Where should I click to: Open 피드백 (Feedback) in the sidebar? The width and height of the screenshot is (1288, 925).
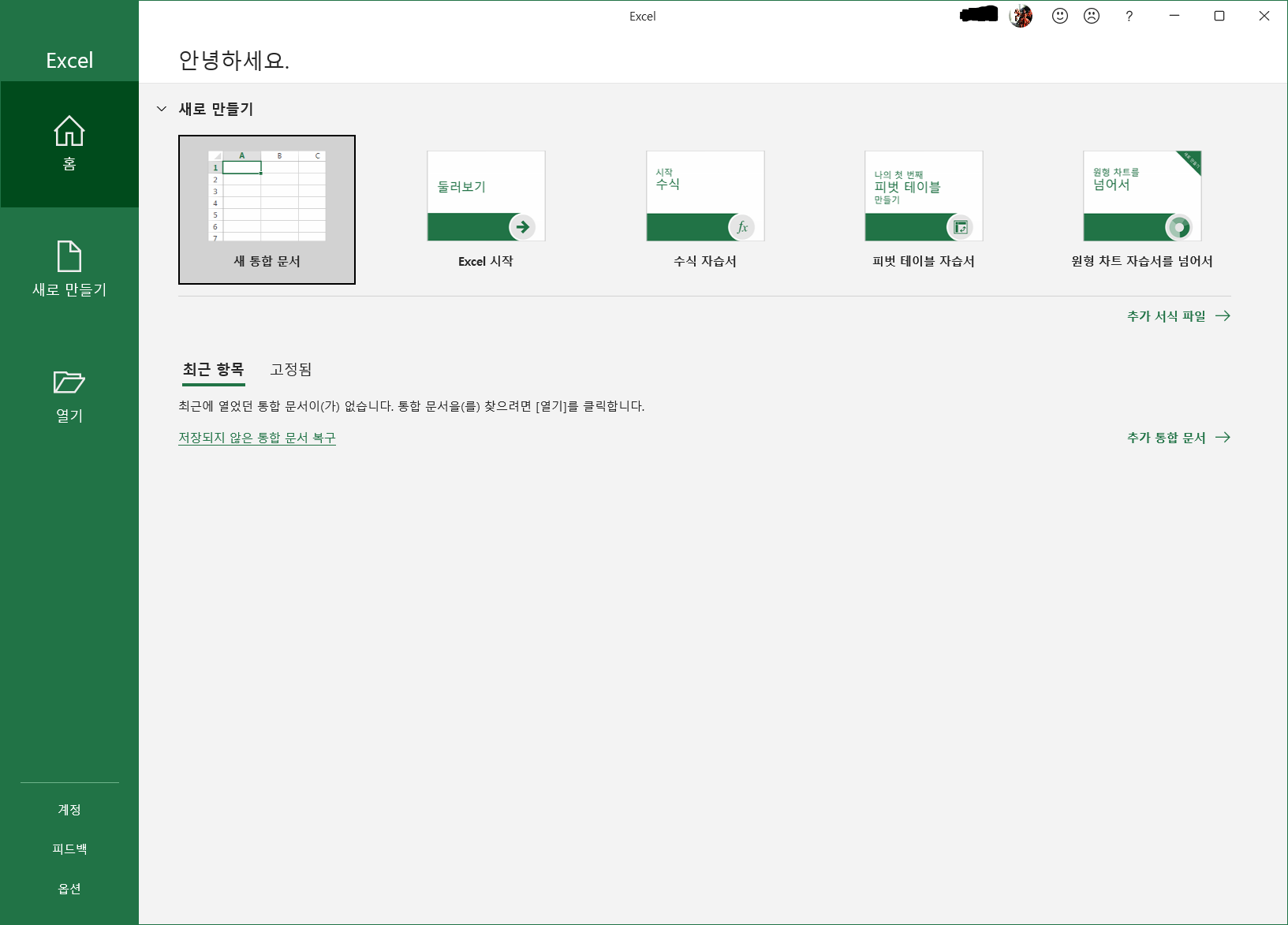tap(69, 849)
